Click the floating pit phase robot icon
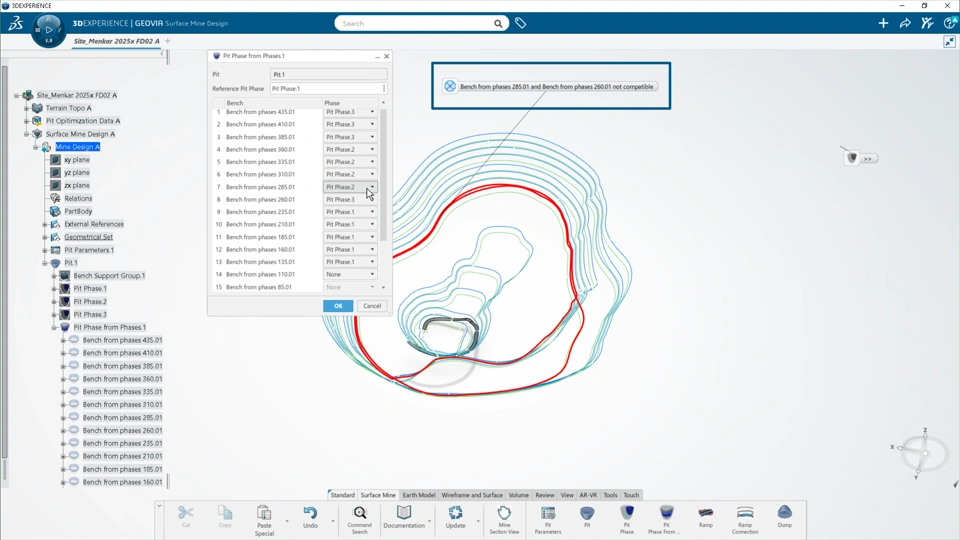The image size is (960, 540). 852,158
